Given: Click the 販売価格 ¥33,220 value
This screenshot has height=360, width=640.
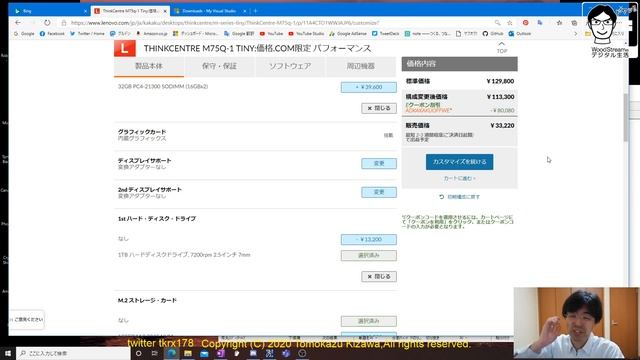Looking at the screenshot, I should pyautogui.click(x=502, y=126).
